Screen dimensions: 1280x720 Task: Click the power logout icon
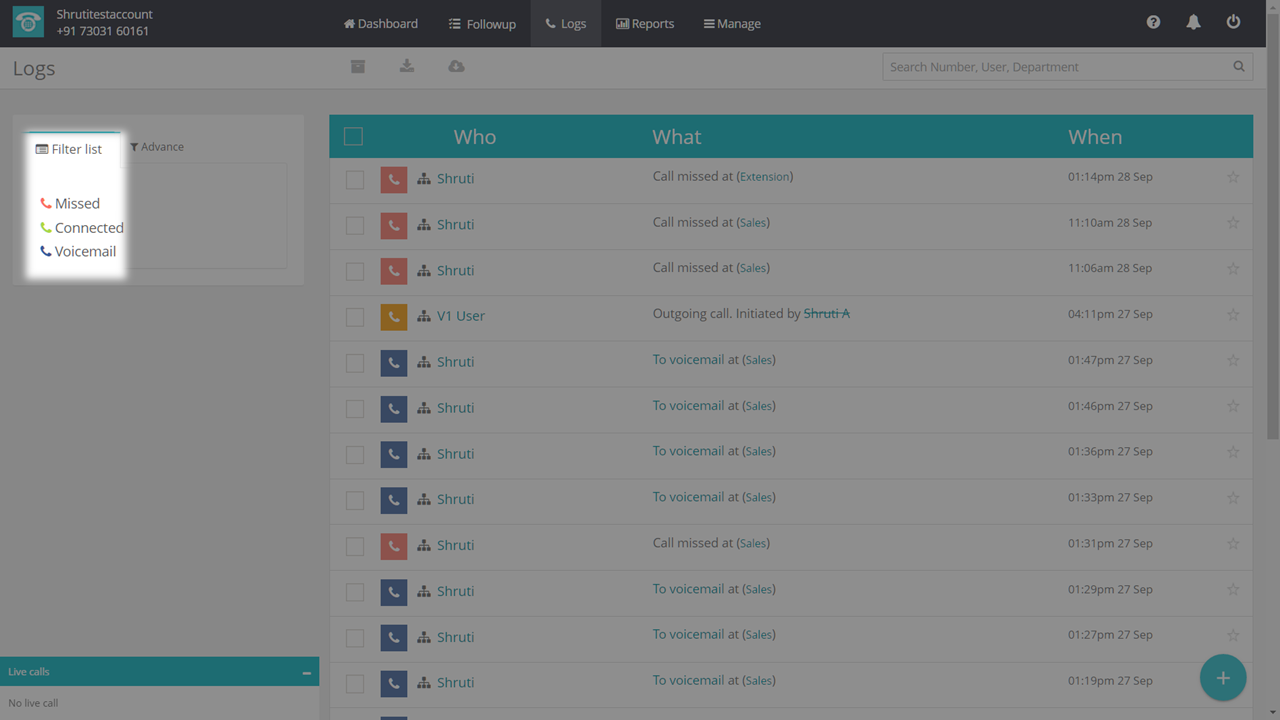click(x=1233, y=22)
